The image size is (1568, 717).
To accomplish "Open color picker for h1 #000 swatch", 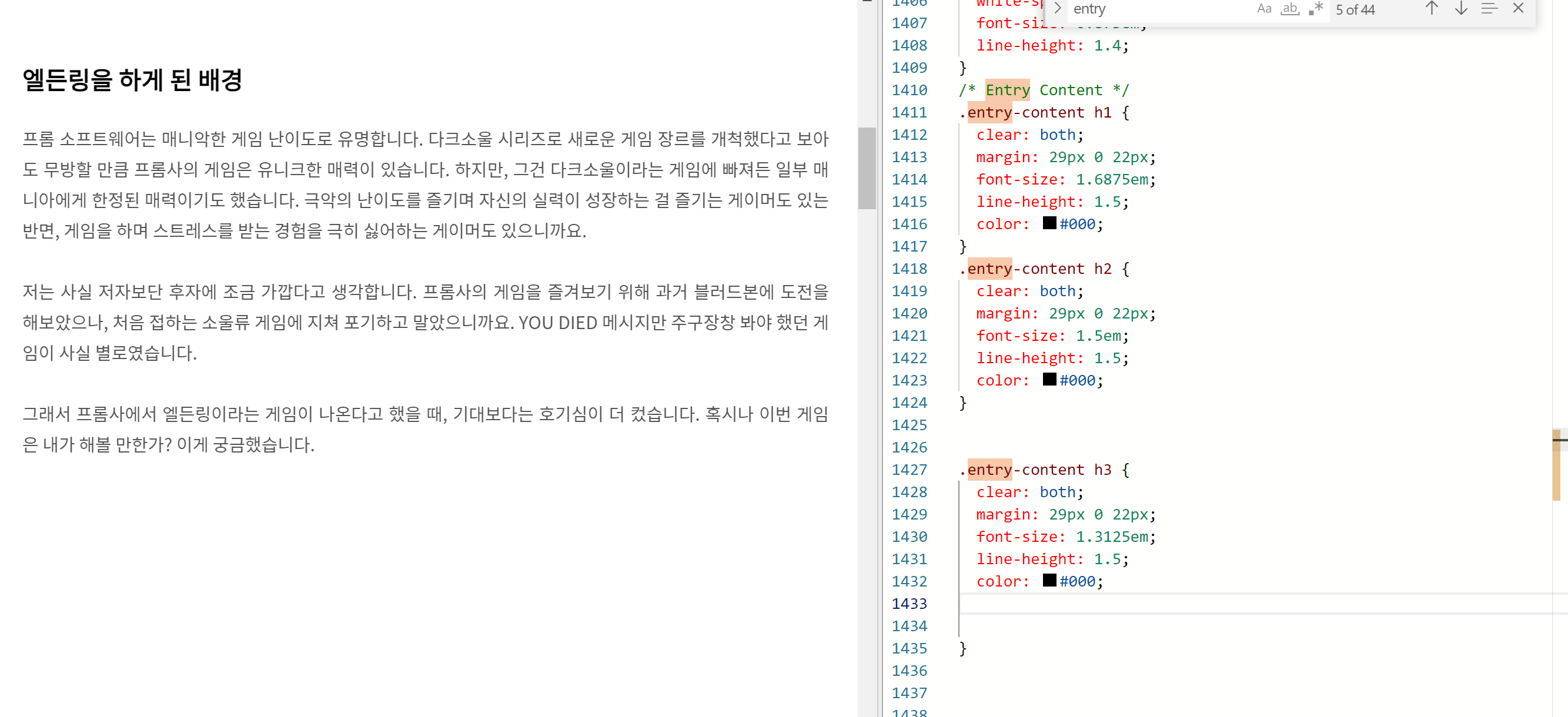I will tap(1049, 223).
